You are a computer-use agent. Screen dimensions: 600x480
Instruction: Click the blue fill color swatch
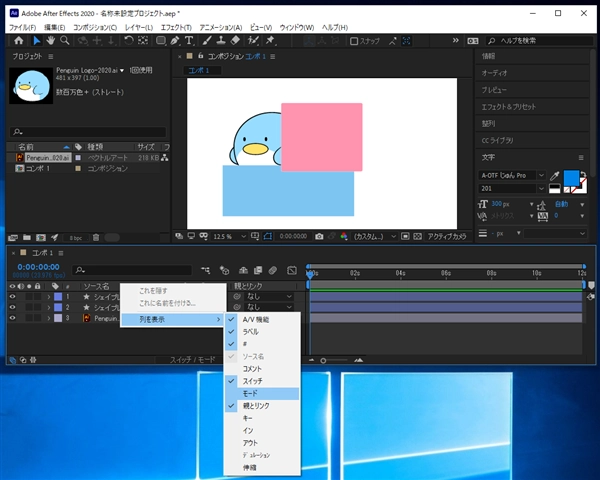(571, 178)
